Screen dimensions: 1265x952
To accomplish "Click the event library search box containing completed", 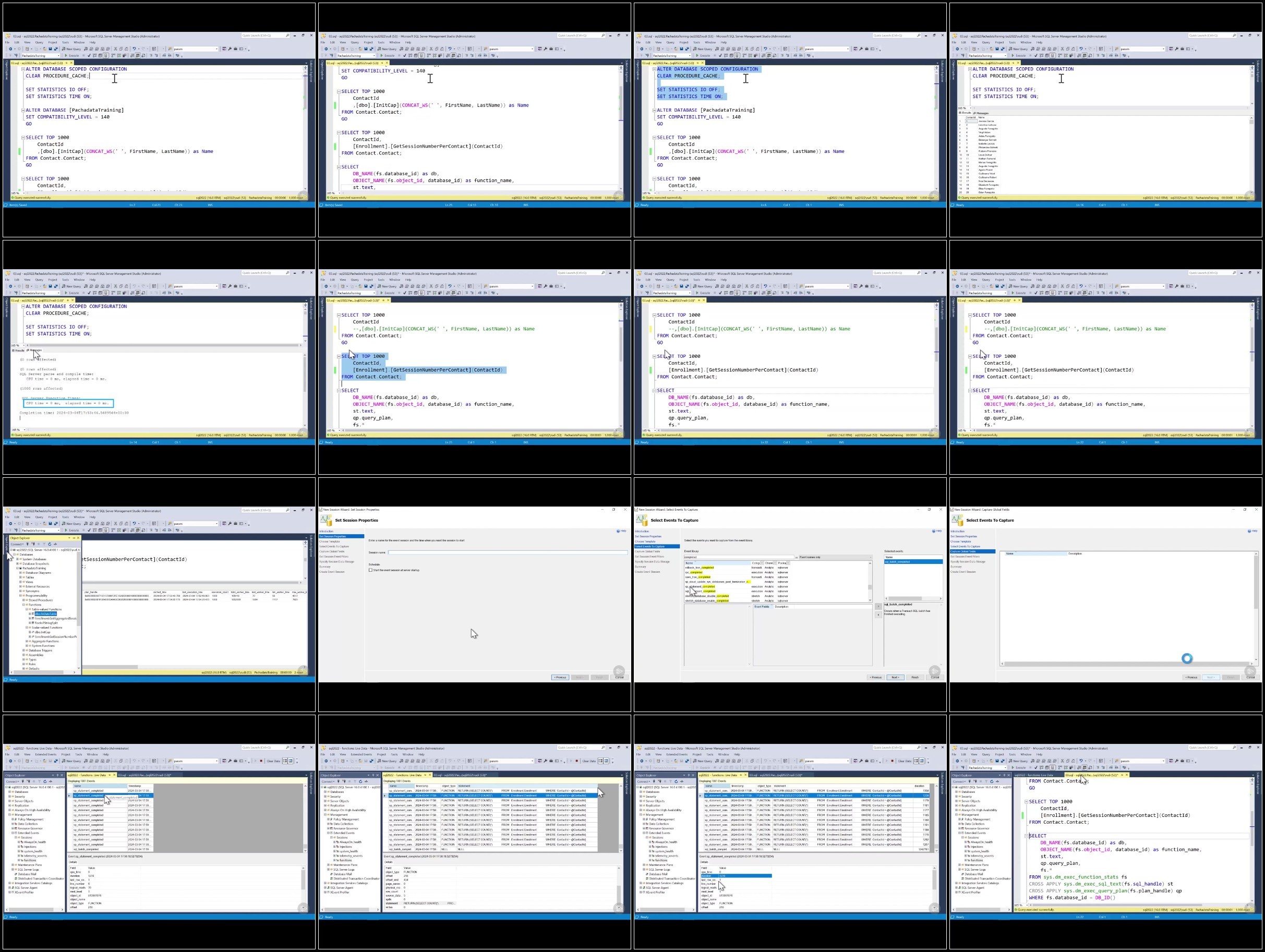I will [740, 558].
